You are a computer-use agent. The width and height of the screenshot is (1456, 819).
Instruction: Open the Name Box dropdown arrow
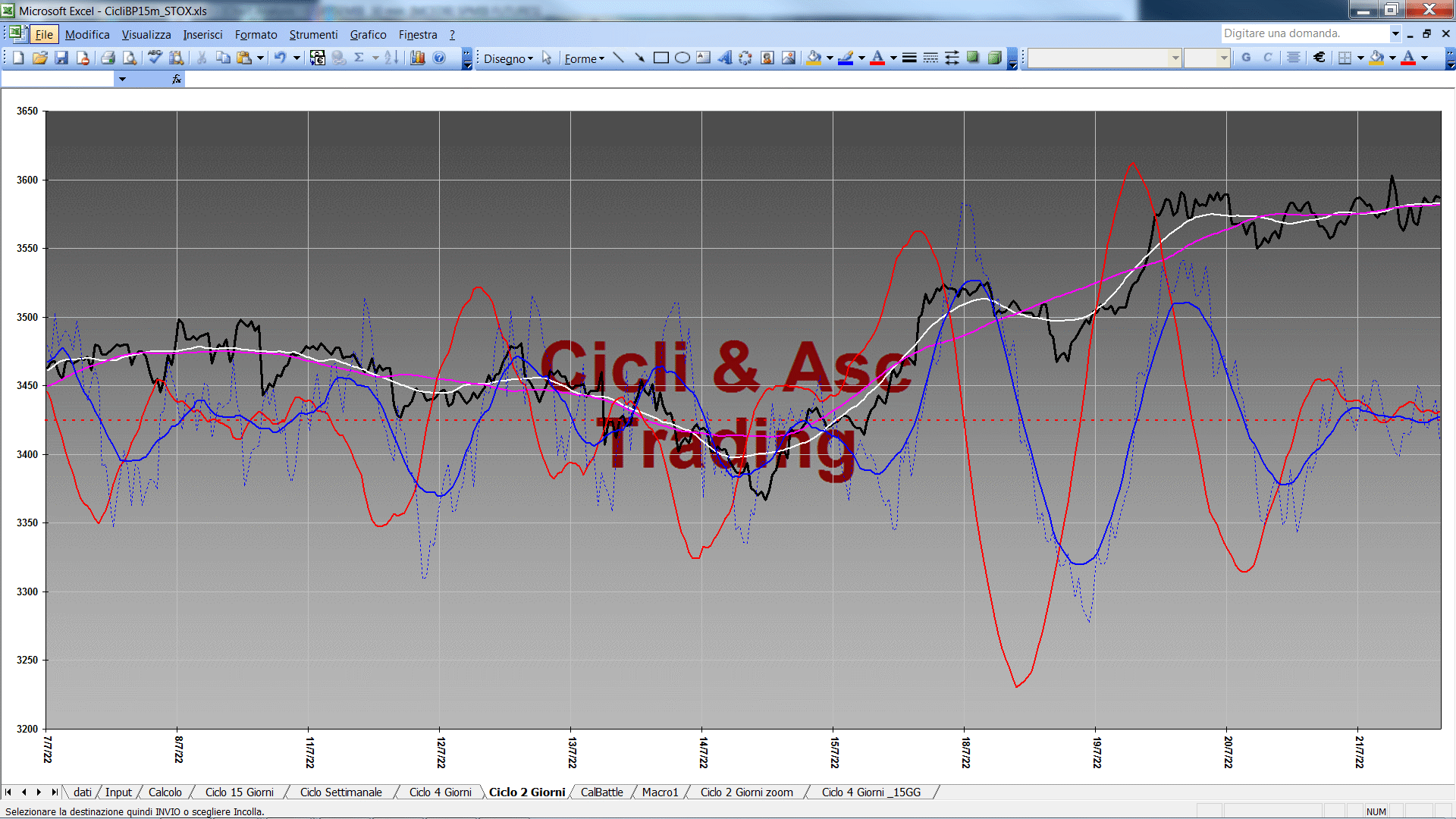[x=122, y=79]
